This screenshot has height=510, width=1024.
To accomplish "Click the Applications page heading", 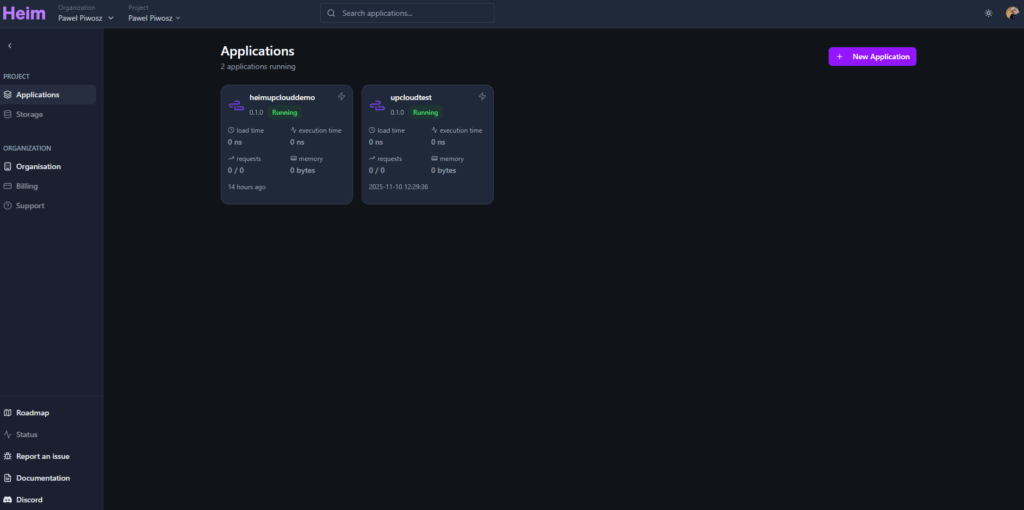I will 257,51.
